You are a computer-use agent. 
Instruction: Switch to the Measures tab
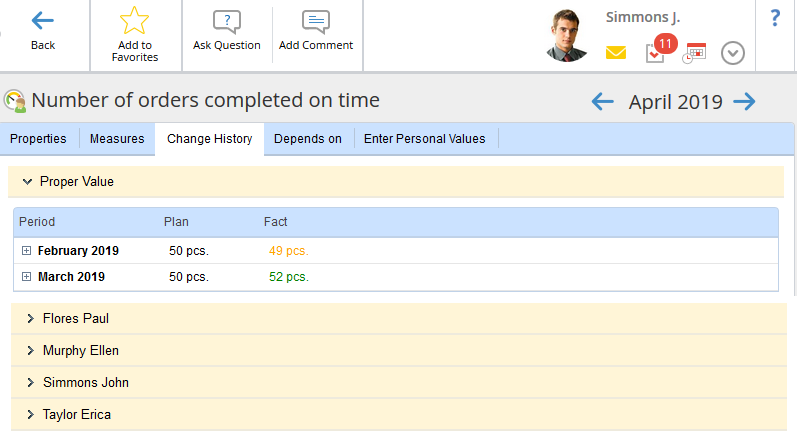117,139
